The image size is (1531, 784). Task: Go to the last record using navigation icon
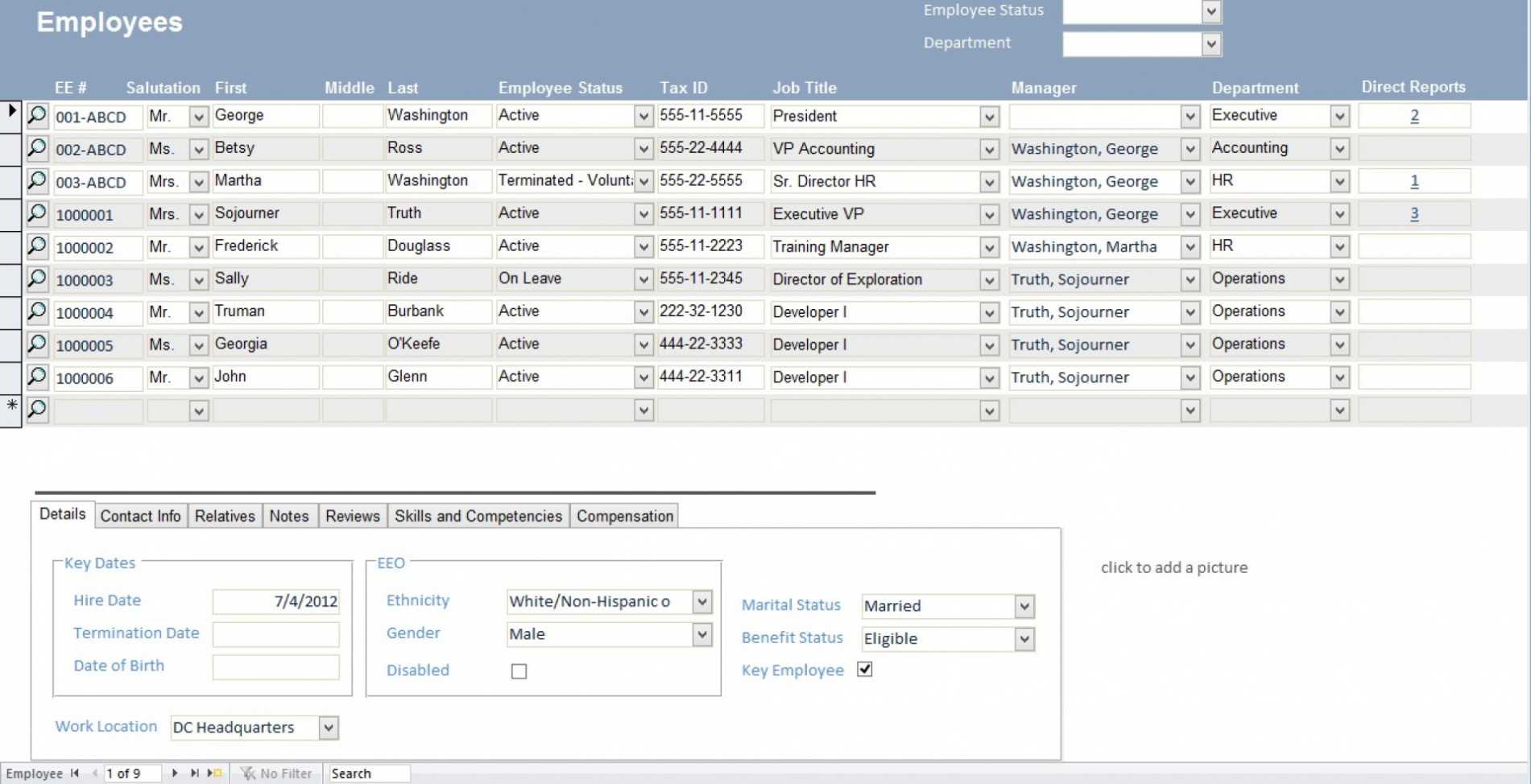click(x=194, y=773)
